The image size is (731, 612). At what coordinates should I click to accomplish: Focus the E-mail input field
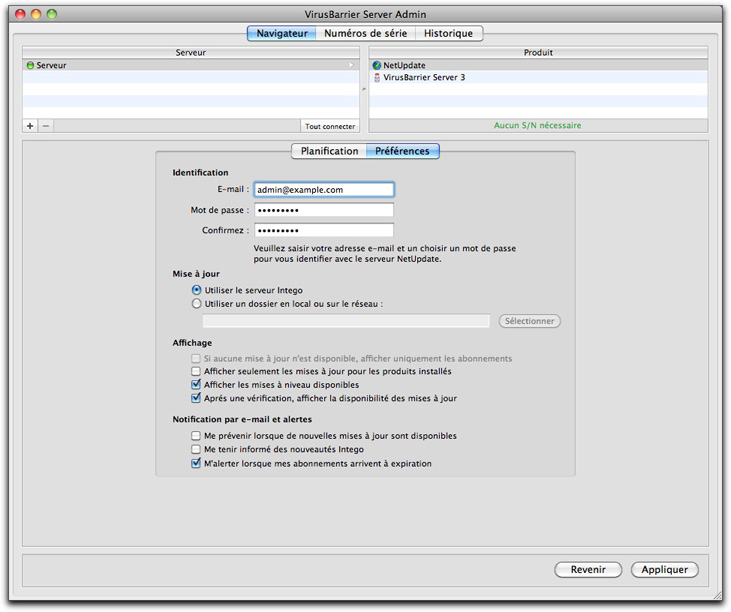[324, 190]
